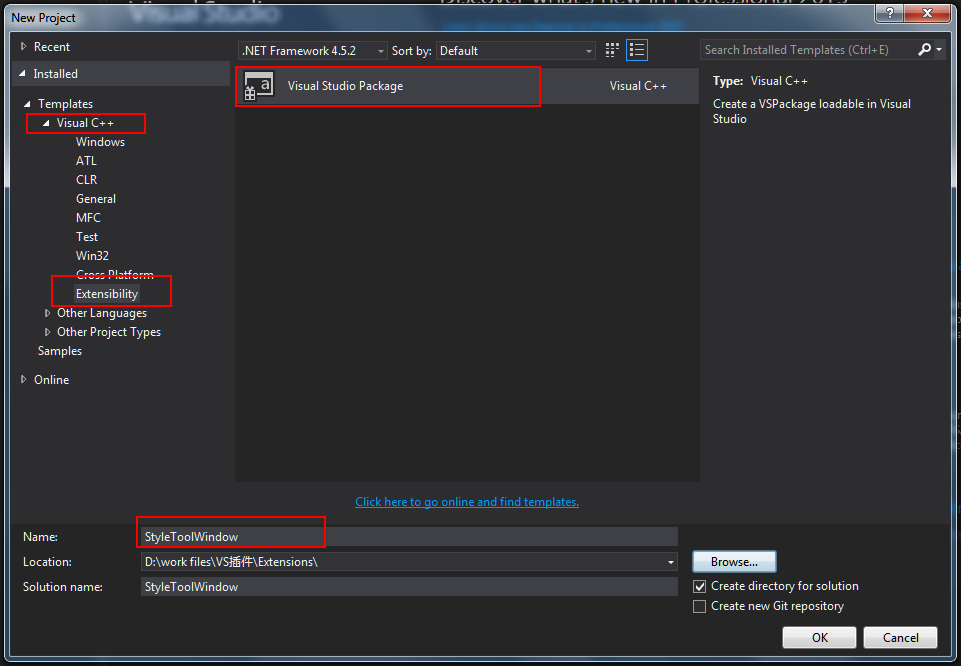The width and height of the screenshot is (961, 666).
Task: Uncheck Create directory for solution
Action: pos(700,586)
